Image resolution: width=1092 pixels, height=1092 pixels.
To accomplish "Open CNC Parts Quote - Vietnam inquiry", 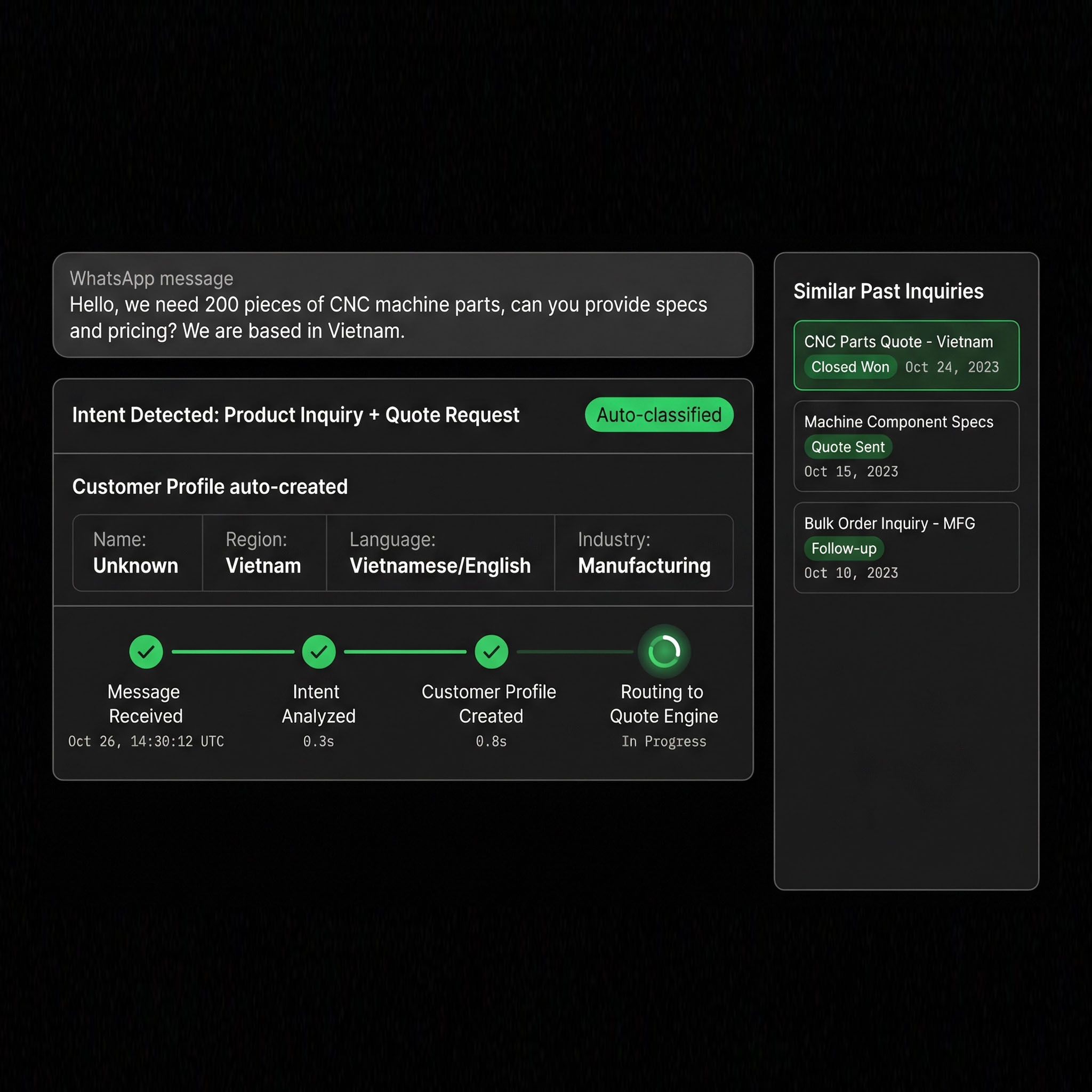I will [x=898, y=342].
